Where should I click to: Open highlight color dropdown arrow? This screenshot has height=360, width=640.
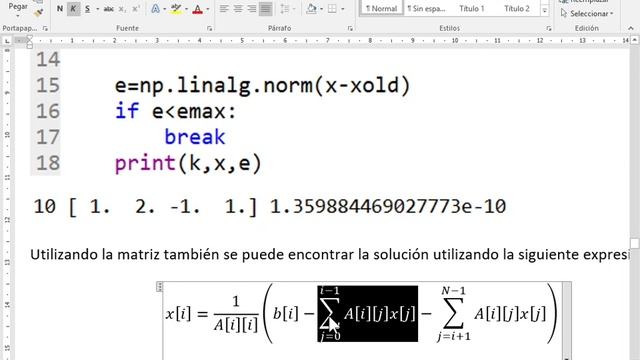pos(187,9)
